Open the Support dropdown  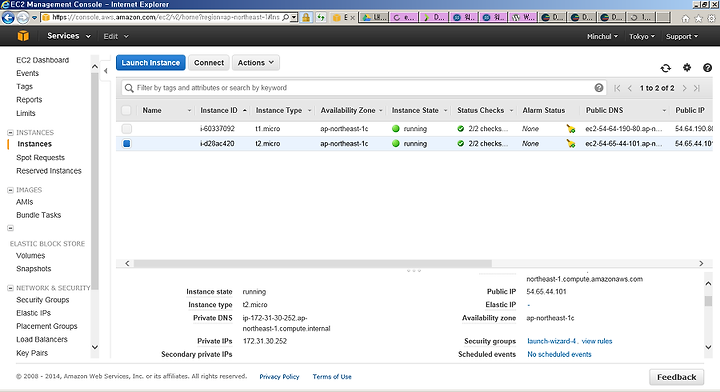coord(682,36)
